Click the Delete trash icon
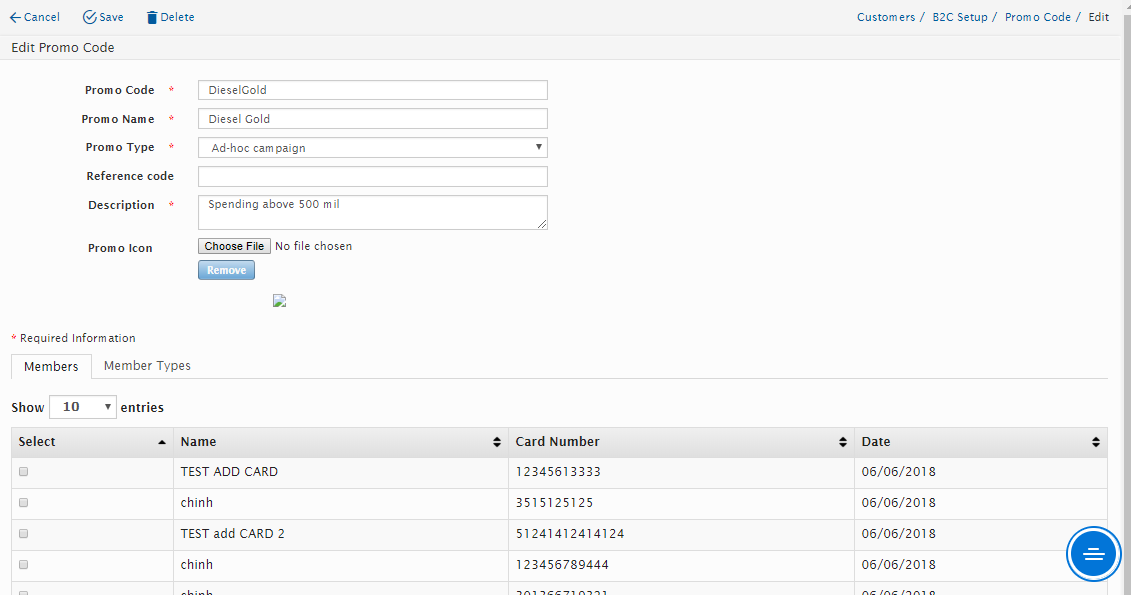Screen dimensions: 1131x595 [152, 17]
